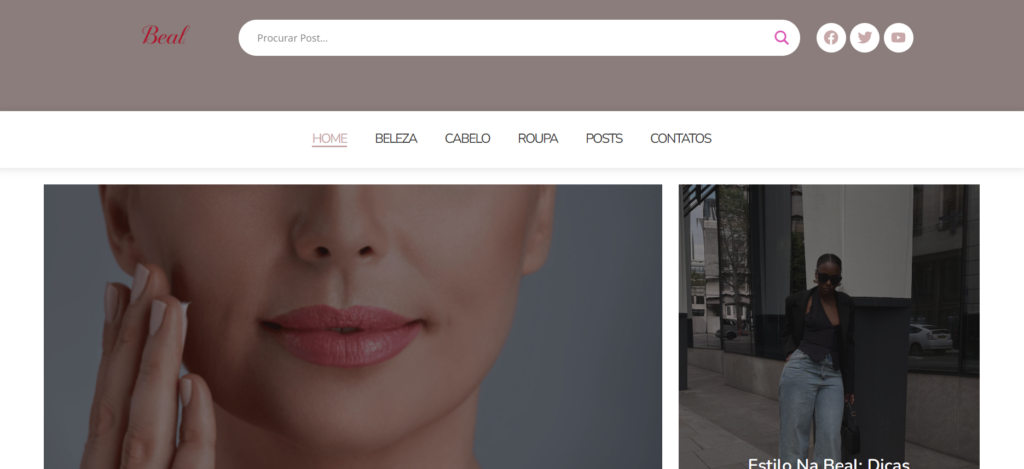Go to the HOME menu item
Viewport: 1024px width, 469px height.
(329, 138)
